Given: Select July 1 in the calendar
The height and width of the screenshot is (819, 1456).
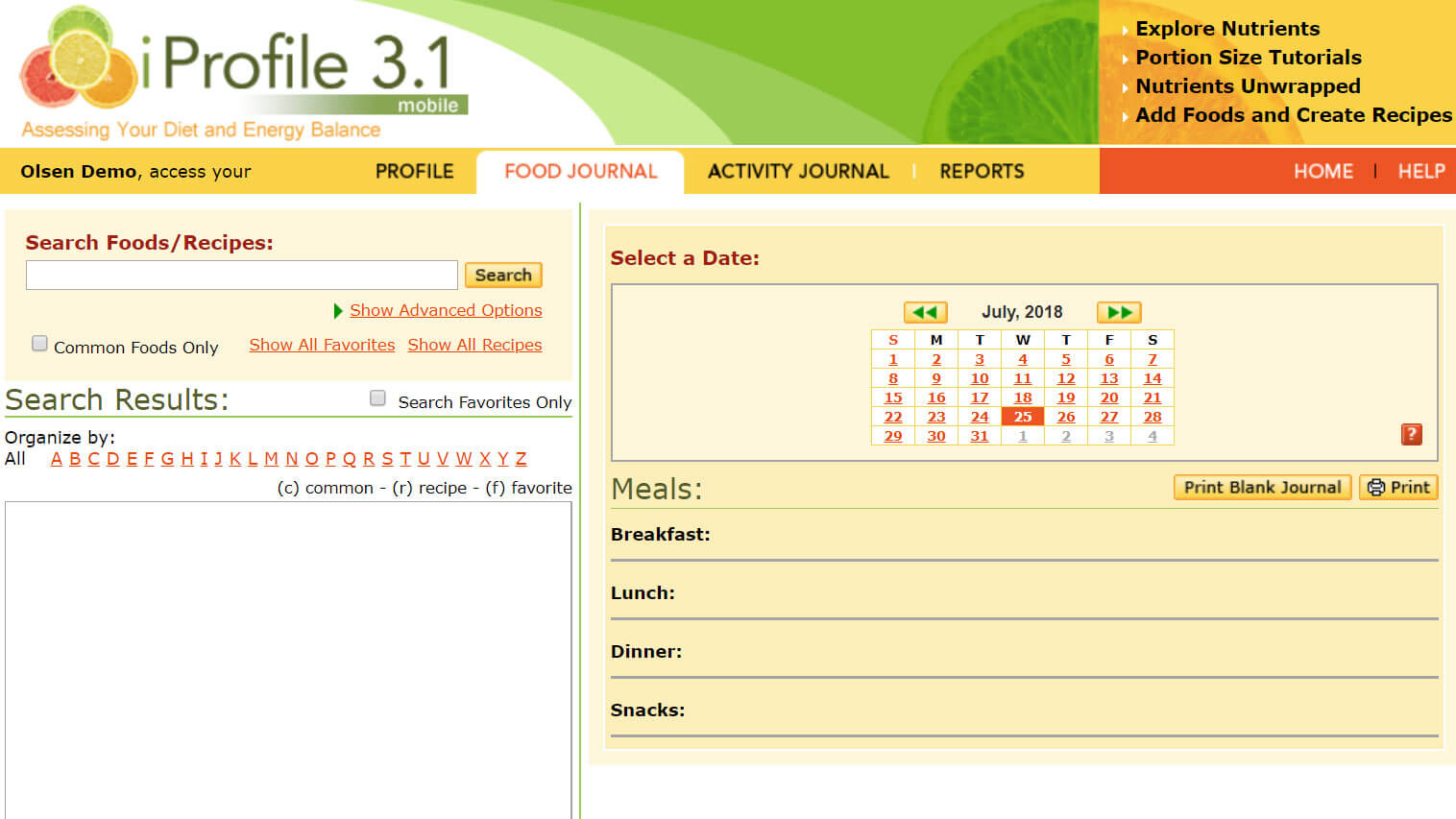Looking at the screenshot, I should coord(893,359).
